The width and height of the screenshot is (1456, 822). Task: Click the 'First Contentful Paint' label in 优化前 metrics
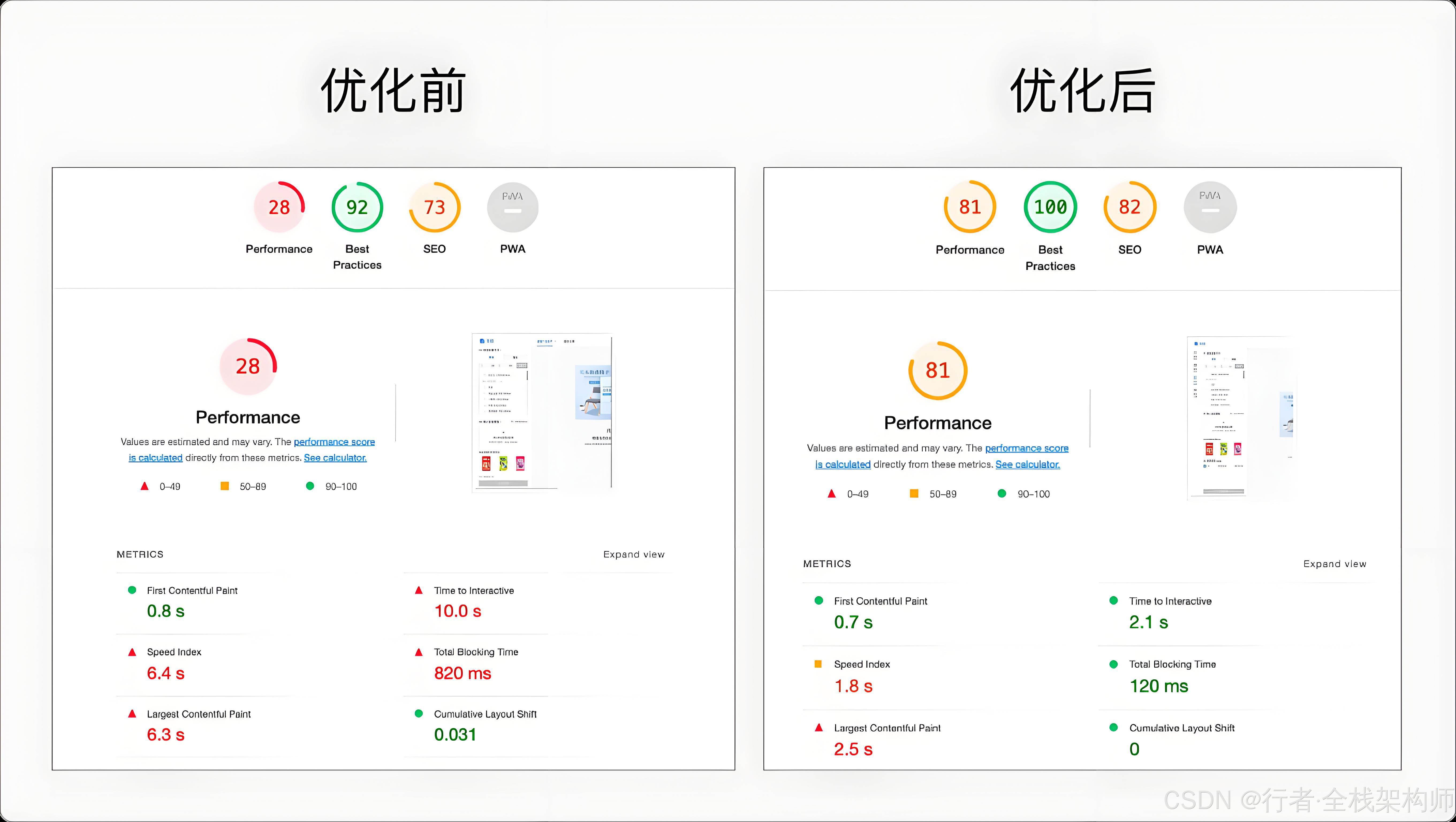pos(192,590)
